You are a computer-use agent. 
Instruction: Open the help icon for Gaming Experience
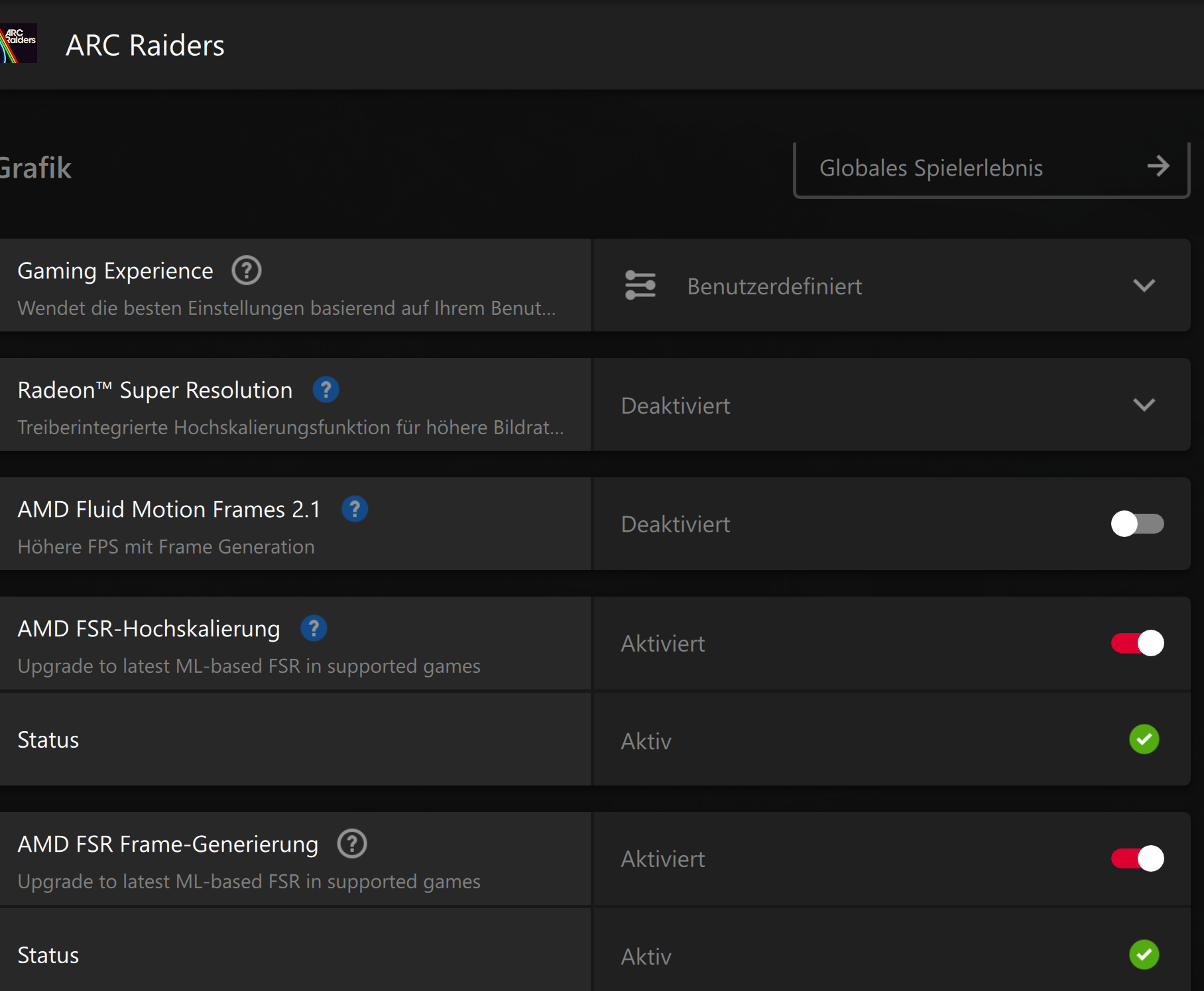pos(246,270)
